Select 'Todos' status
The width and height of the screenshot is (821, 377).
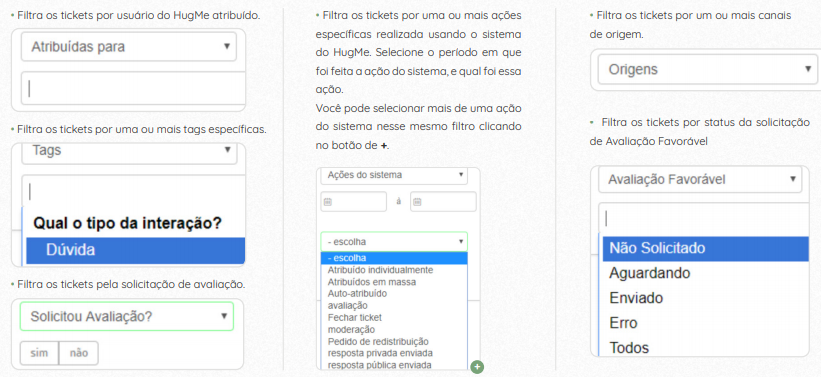pyautogui.click(x=706, y=347)
